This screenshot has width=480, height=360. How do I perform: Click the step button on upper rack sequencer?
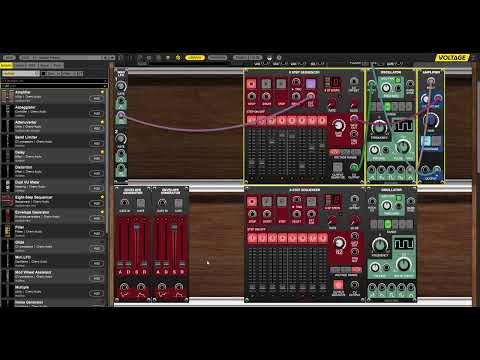pyautogui.click(x=281, y=83)
